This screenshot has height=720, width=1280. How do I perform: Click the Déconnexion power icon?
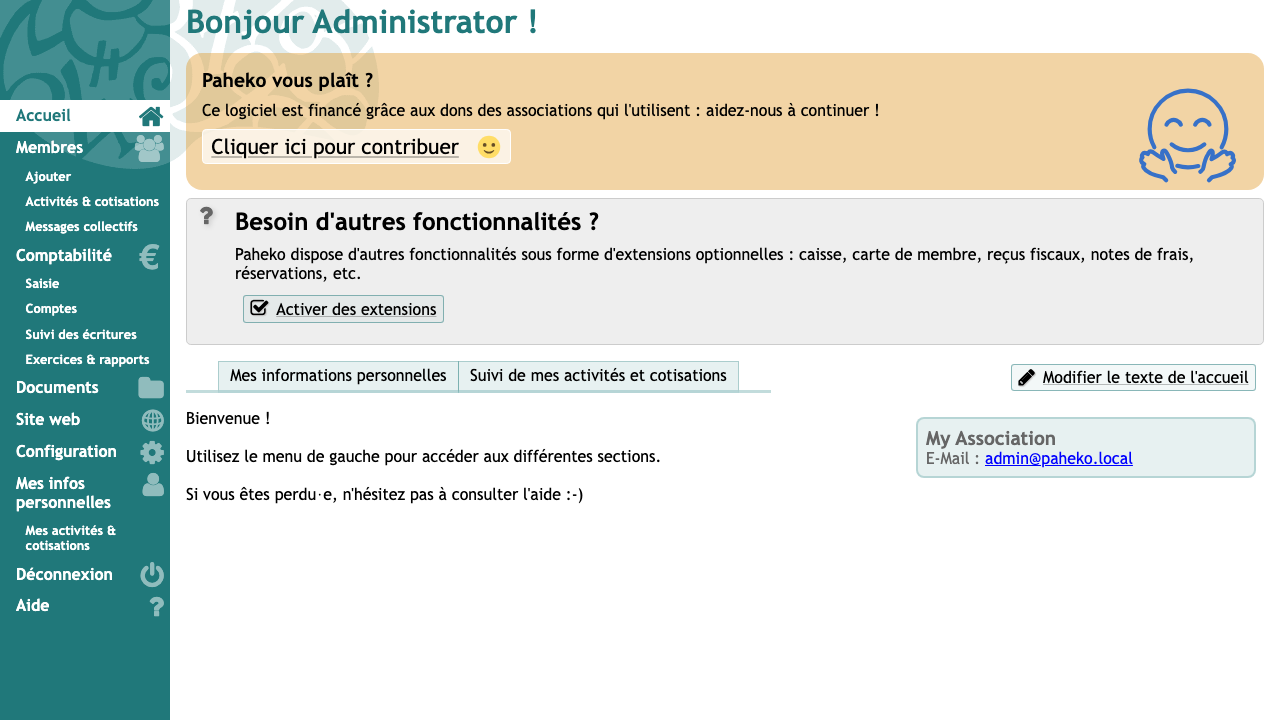pos(152,574)
